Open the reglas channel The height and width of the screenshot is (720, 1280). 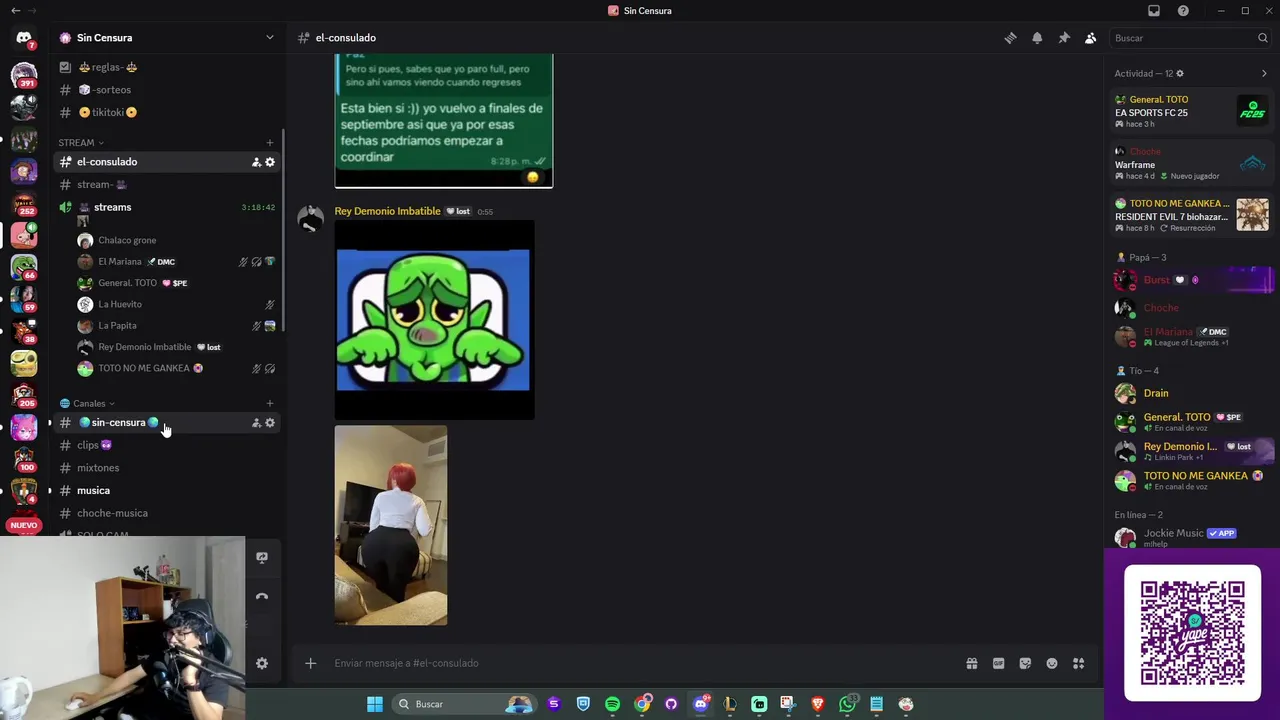(x=107, y=67)
